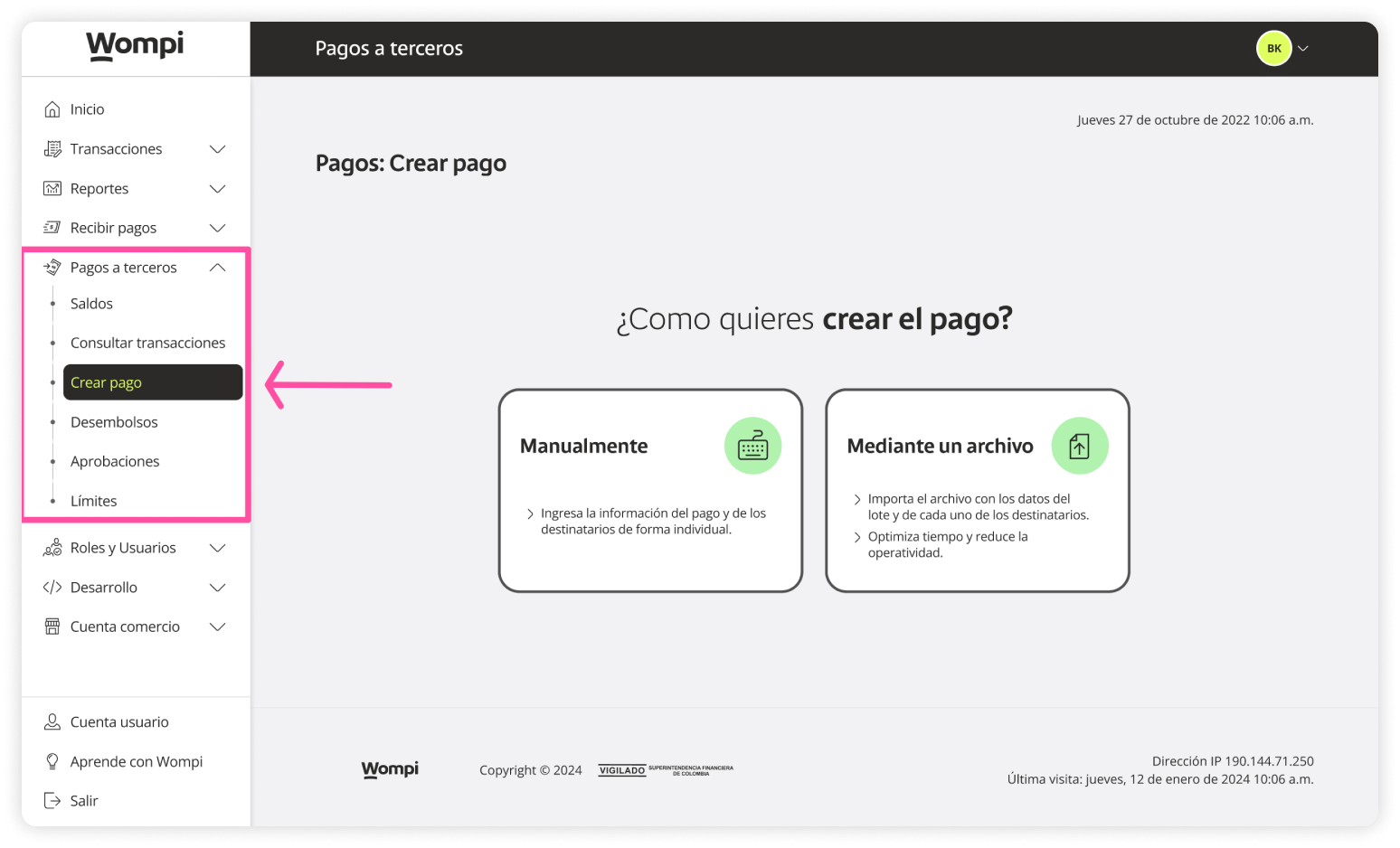Collapse the Pagos a terceros section
The height and width of the screenshot is (848, 1400).
217,267
